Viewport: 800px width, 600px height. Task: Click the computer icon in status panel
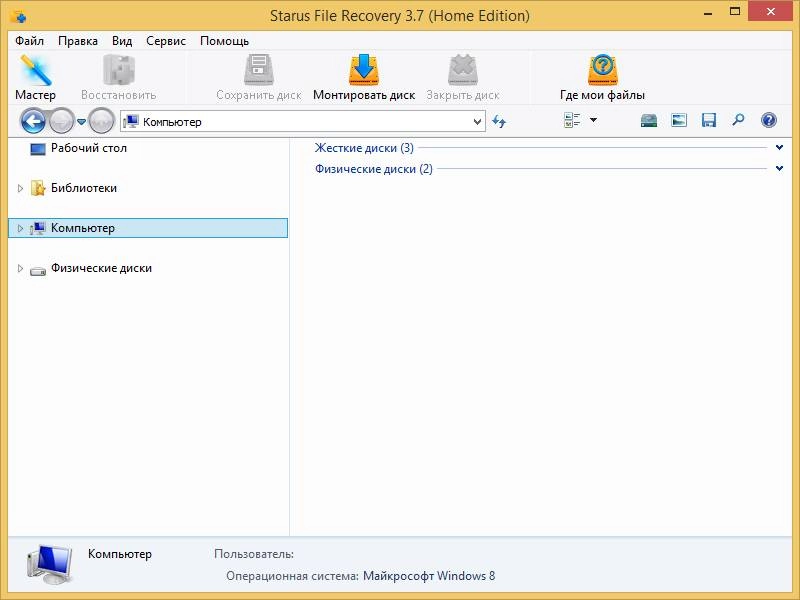(x=49, y=564)
